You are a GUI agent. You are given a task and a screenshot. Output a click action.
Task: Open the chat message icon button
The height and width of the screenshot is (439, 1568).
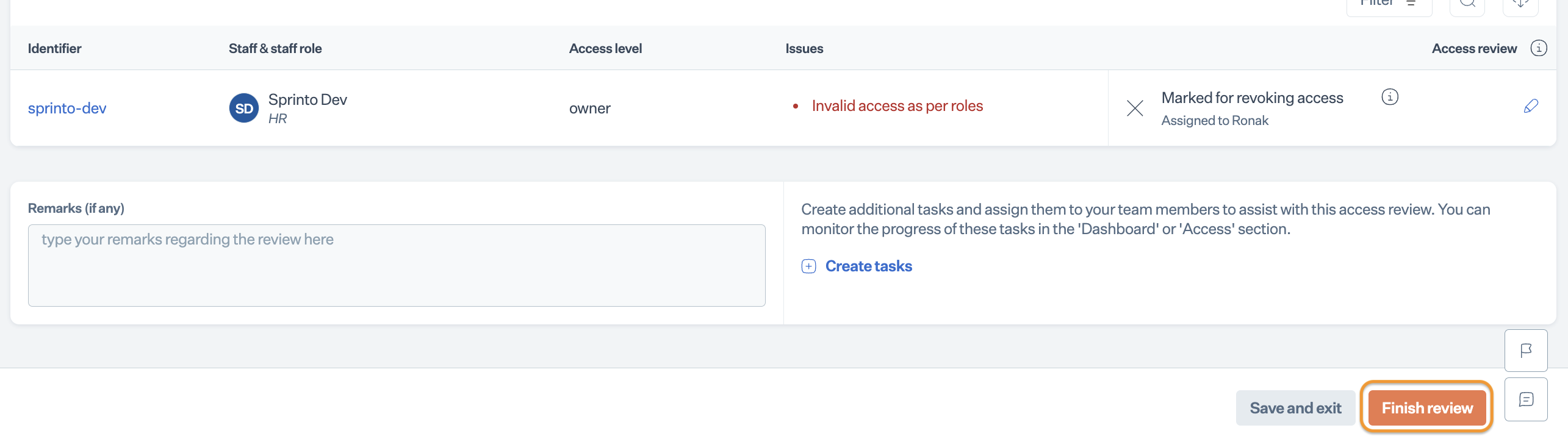pyautogui.click(x=1525, y=399)
